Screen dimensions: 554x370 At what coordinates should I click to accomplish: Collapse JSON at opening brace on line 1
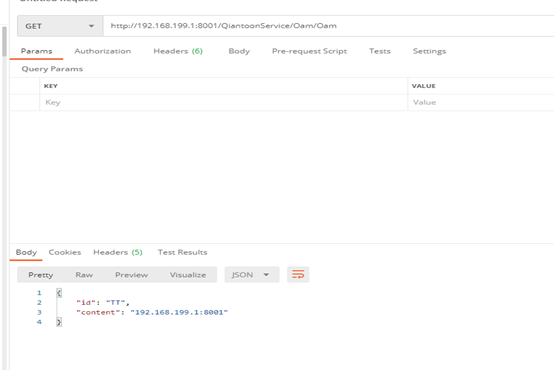tap(59, 293)
